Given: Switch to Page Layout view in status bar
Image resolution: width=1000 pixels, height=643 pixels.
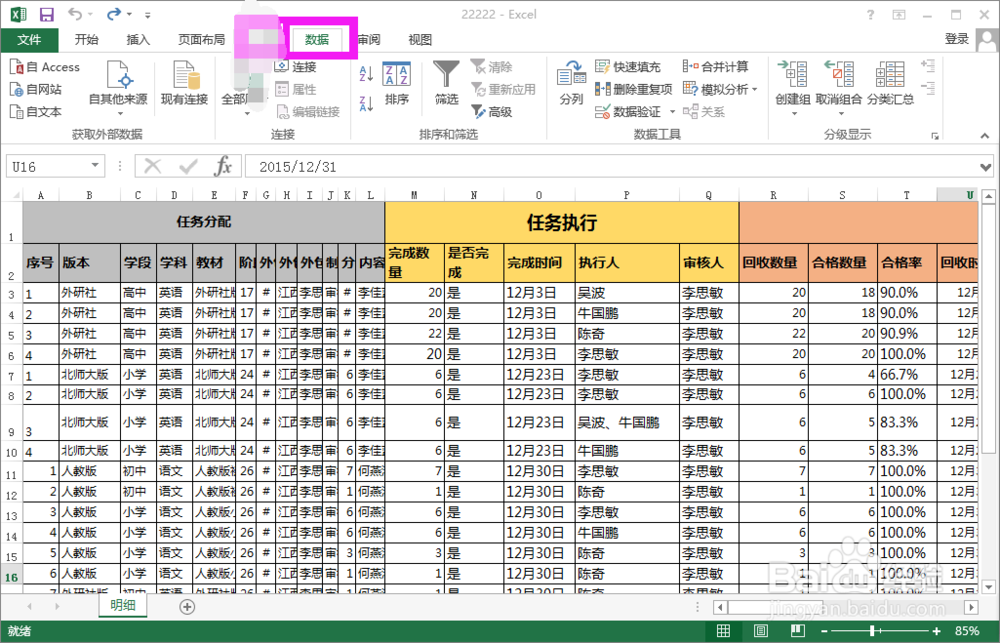Looking at the screenshot, I should [759, 630].
